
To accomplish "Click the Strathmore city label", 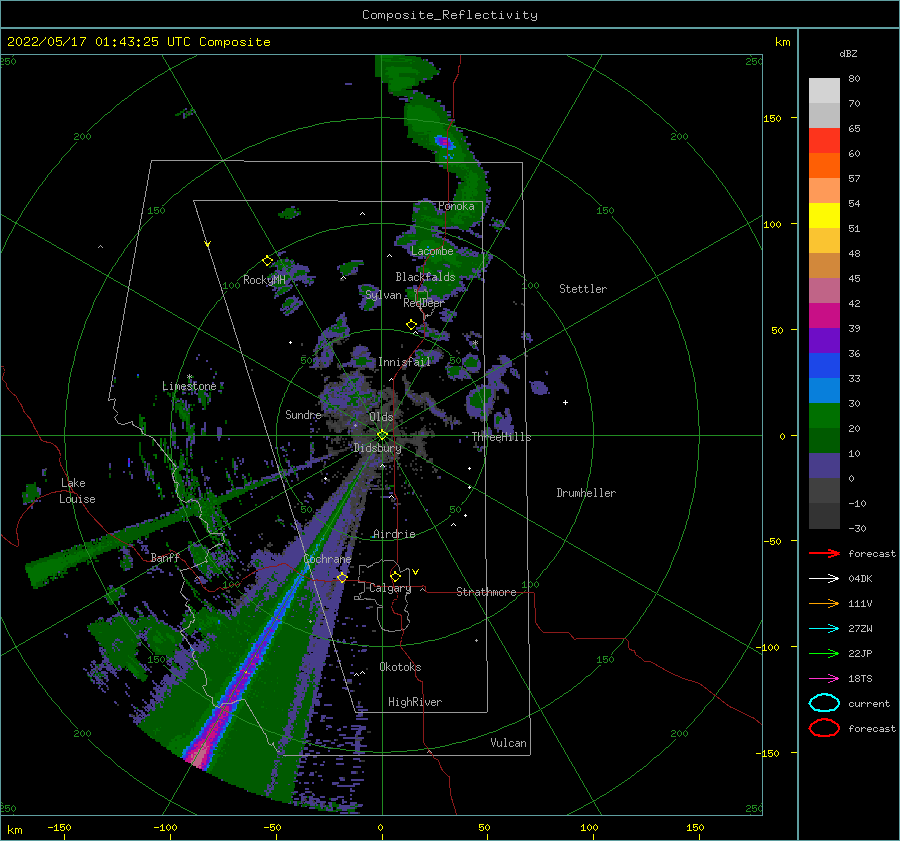I will tap(486, 592).
